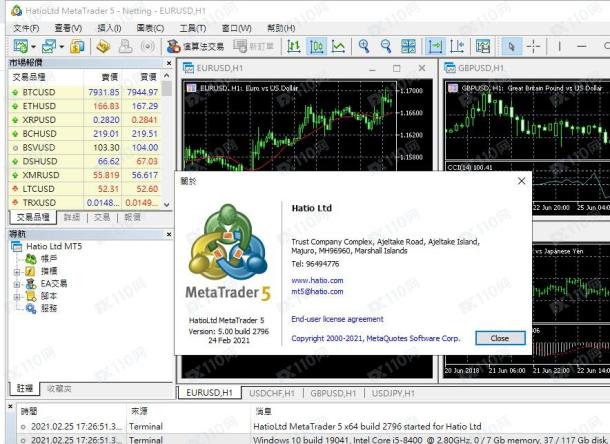
Task: Switch to bar chart mode
Action: (294, 46)
